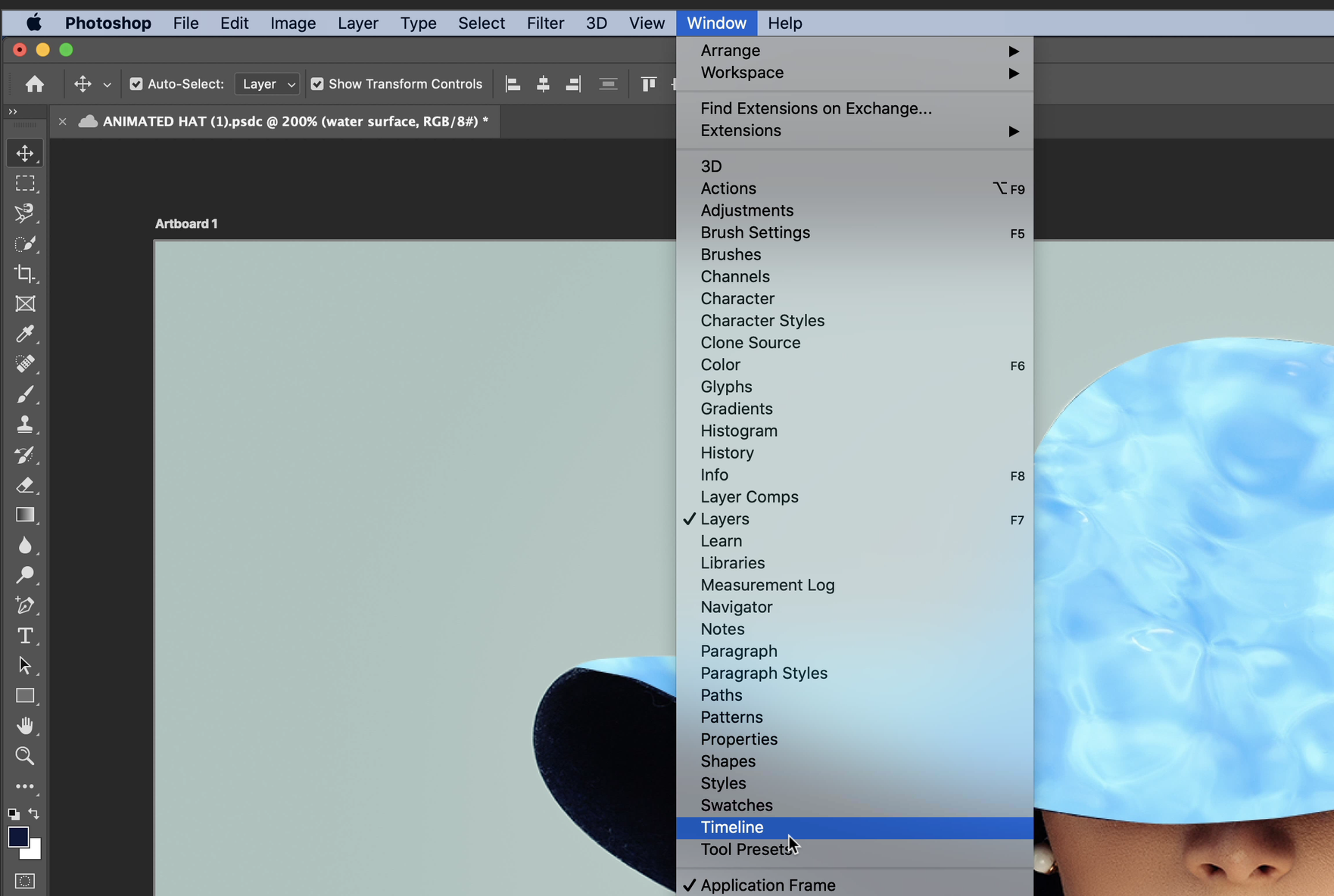The width and height of the screenshot is (1334, 896).
Task: Open the Apple menu
Action: (34, 23)
